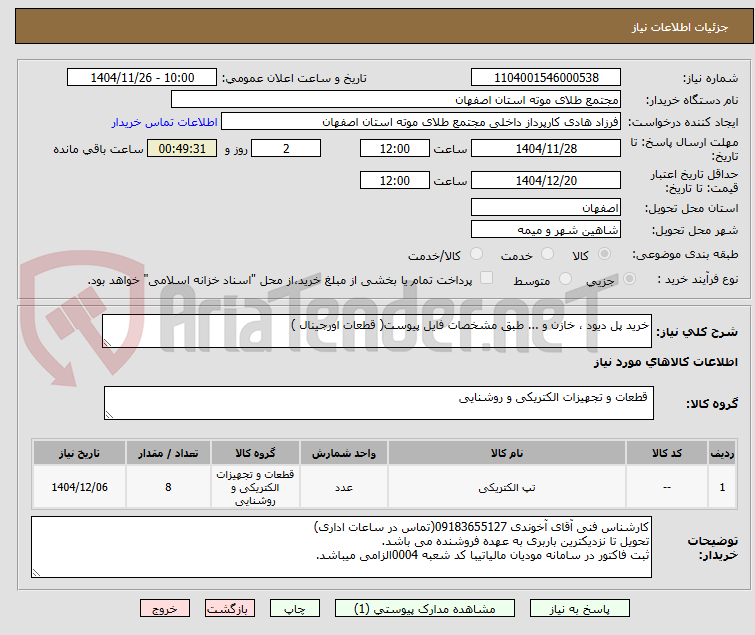The height and width of the screenshot is (635, 755).
Task: Click the تعداد / مقدار column header
Action: (x=168, y=453)
